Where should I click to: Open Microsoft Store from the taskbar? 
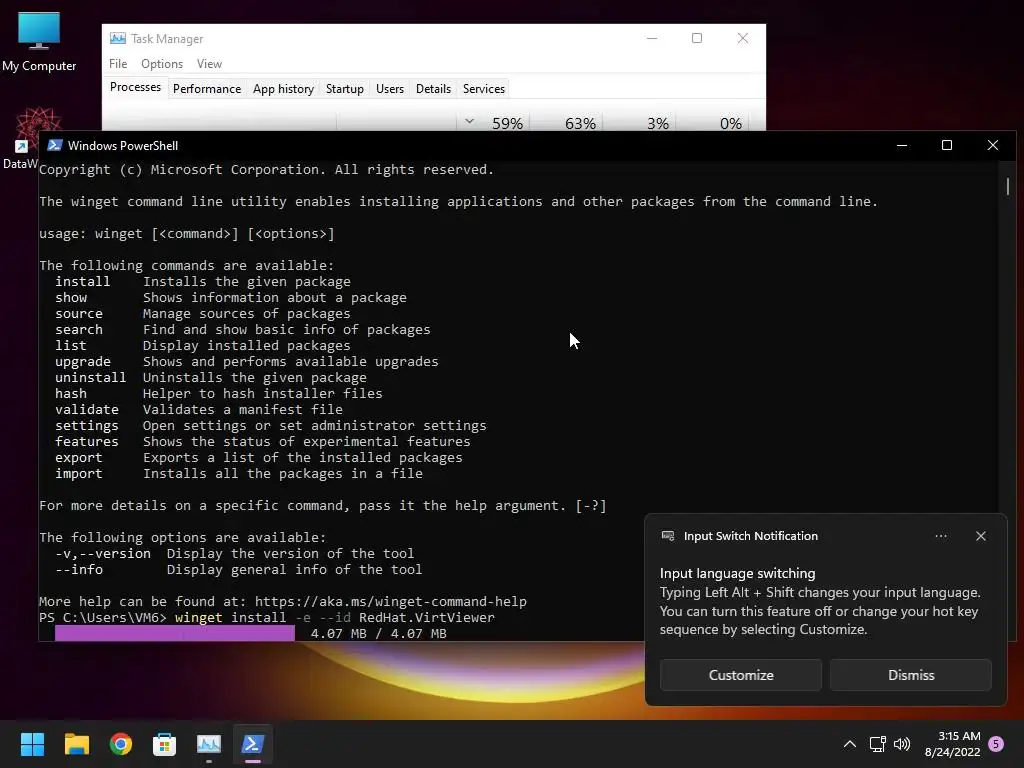coord(165,744)
